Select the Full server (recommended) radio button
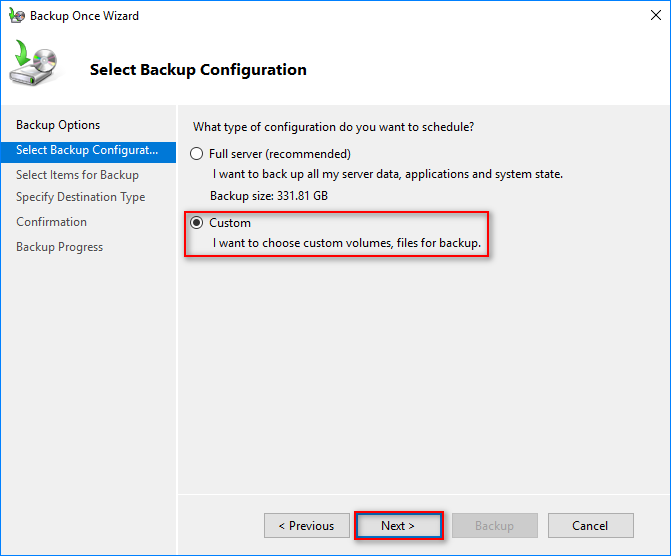This screenshot has height=556, width=671. (196, 154)
